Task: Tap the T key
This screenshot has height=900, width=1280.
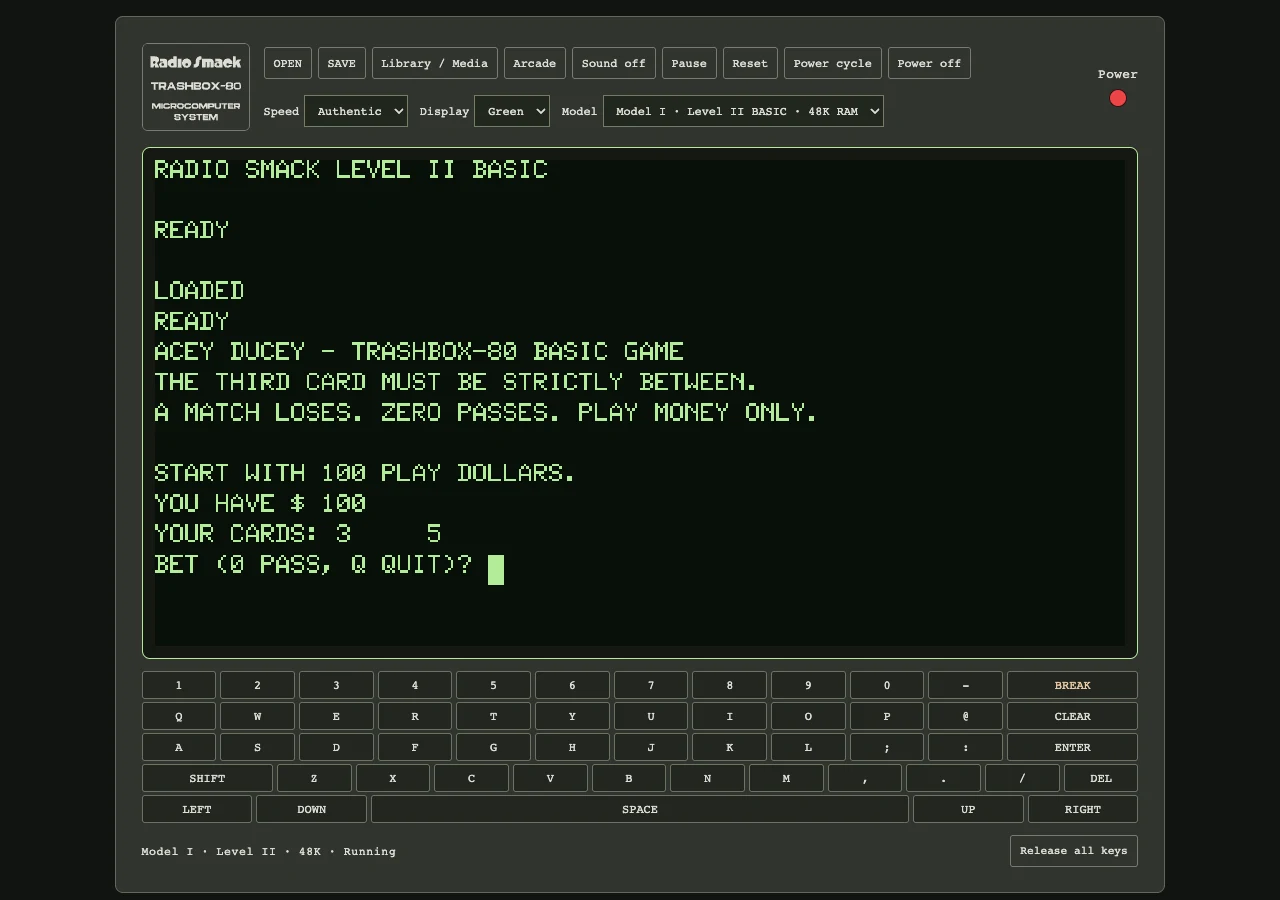Action: click(493, 716)
